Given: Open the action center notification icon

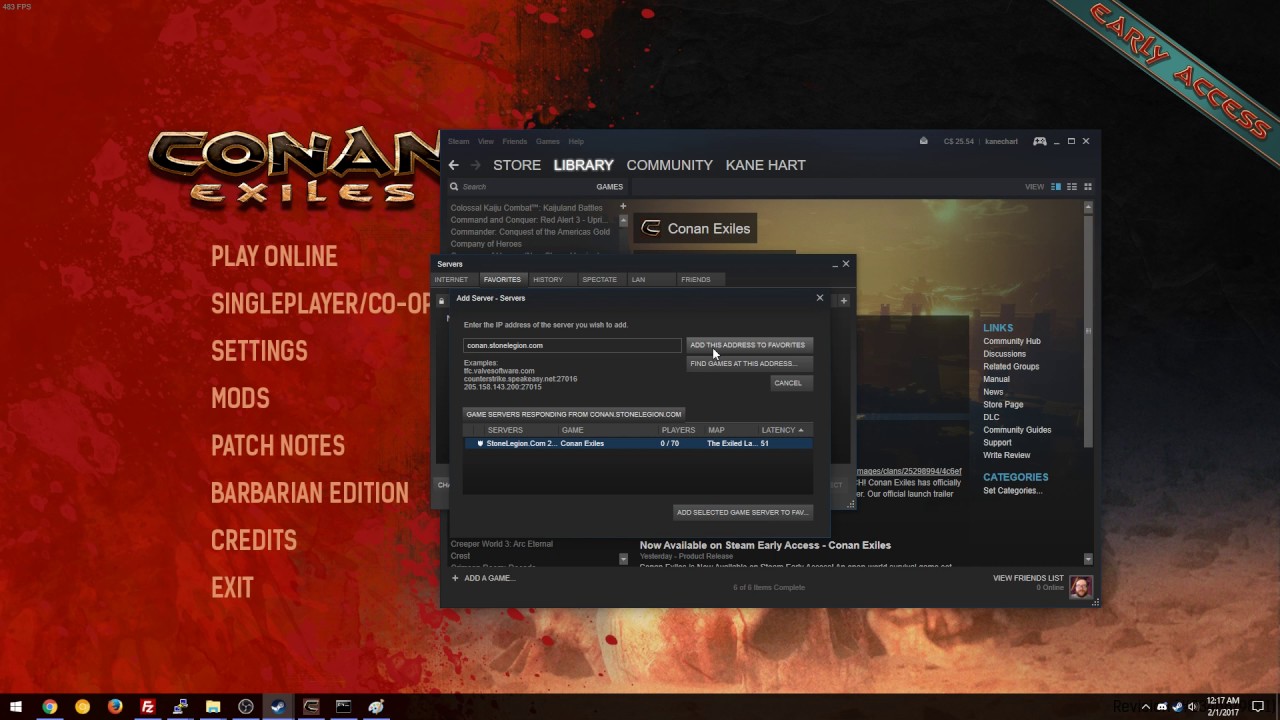Looking at the screenshot, I should 1258,706.
